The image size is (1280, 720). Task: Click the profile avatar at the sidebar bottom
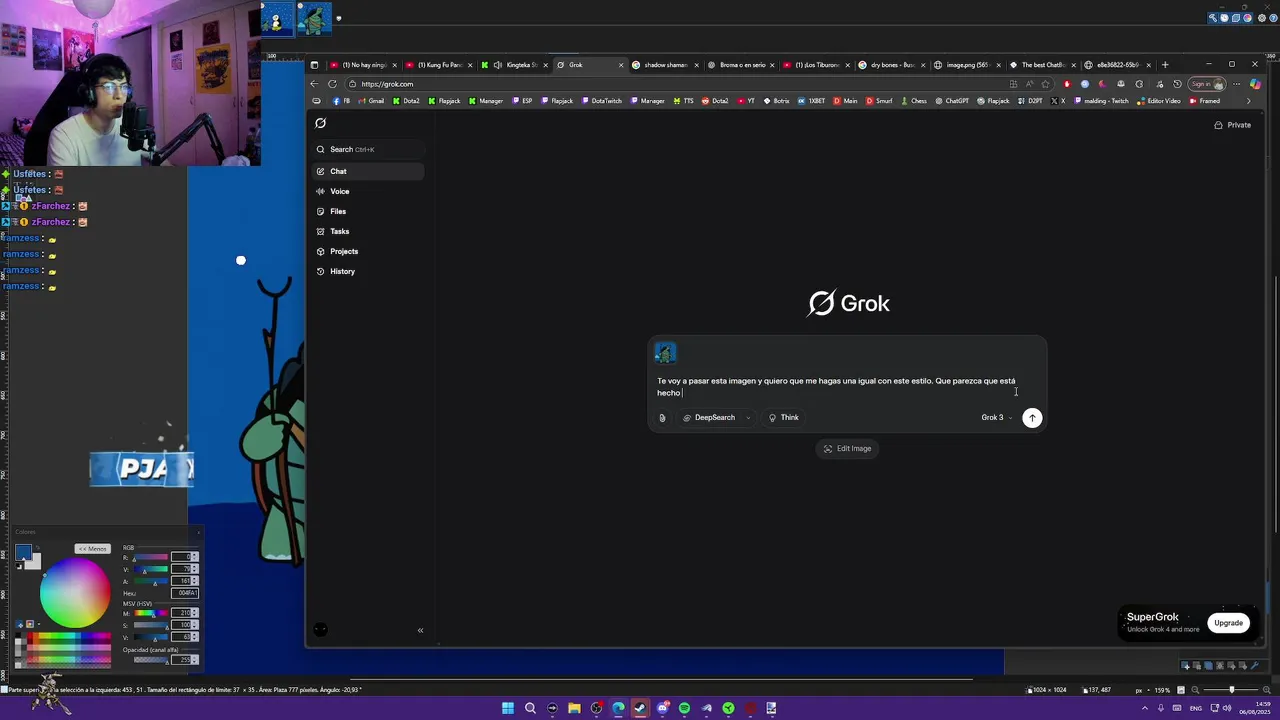point(320,629)
